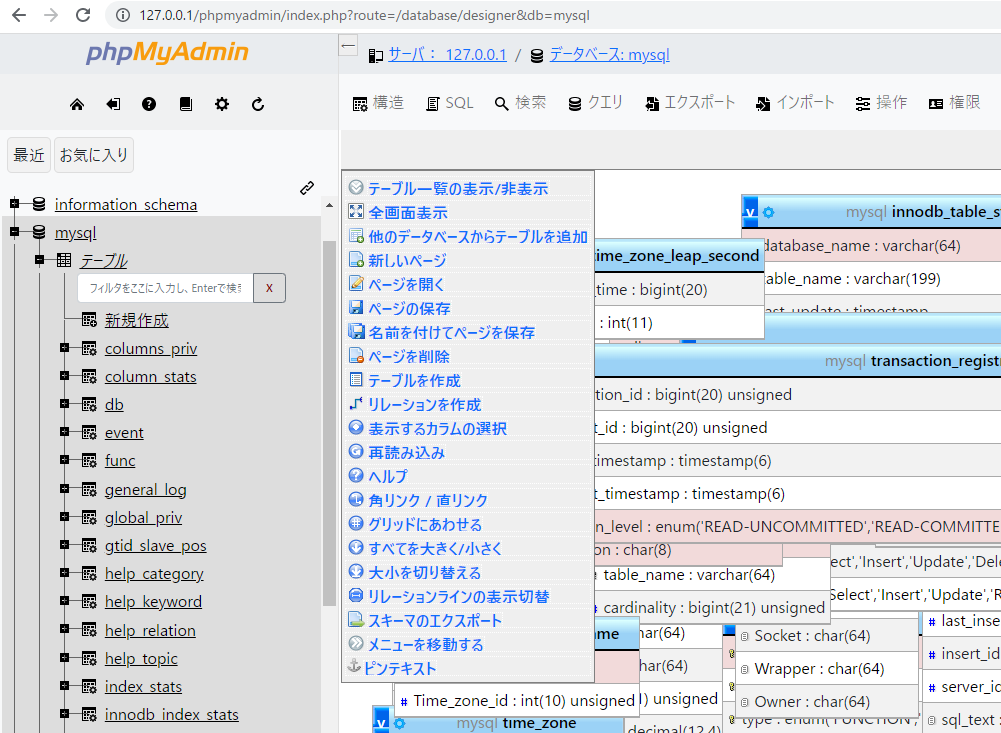The width and height of the screenshot is (1001, 733).
Task: Expand the general_log table node
Action: pyautogui.click(x=64, y=488)
